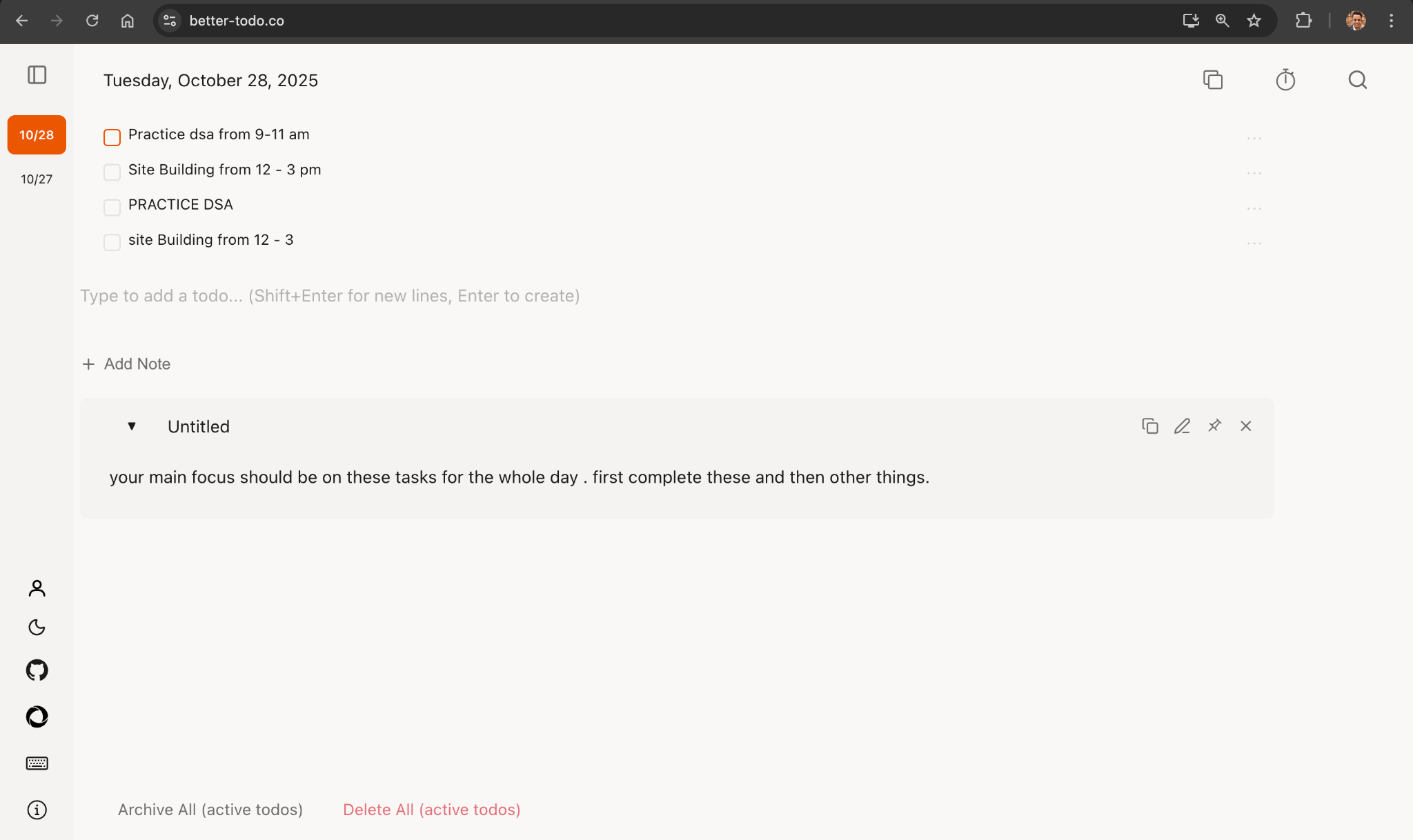This screenshot has width=1413, height=840.
Task: Click the search magnifier icon
Action: coord(1357,80)
